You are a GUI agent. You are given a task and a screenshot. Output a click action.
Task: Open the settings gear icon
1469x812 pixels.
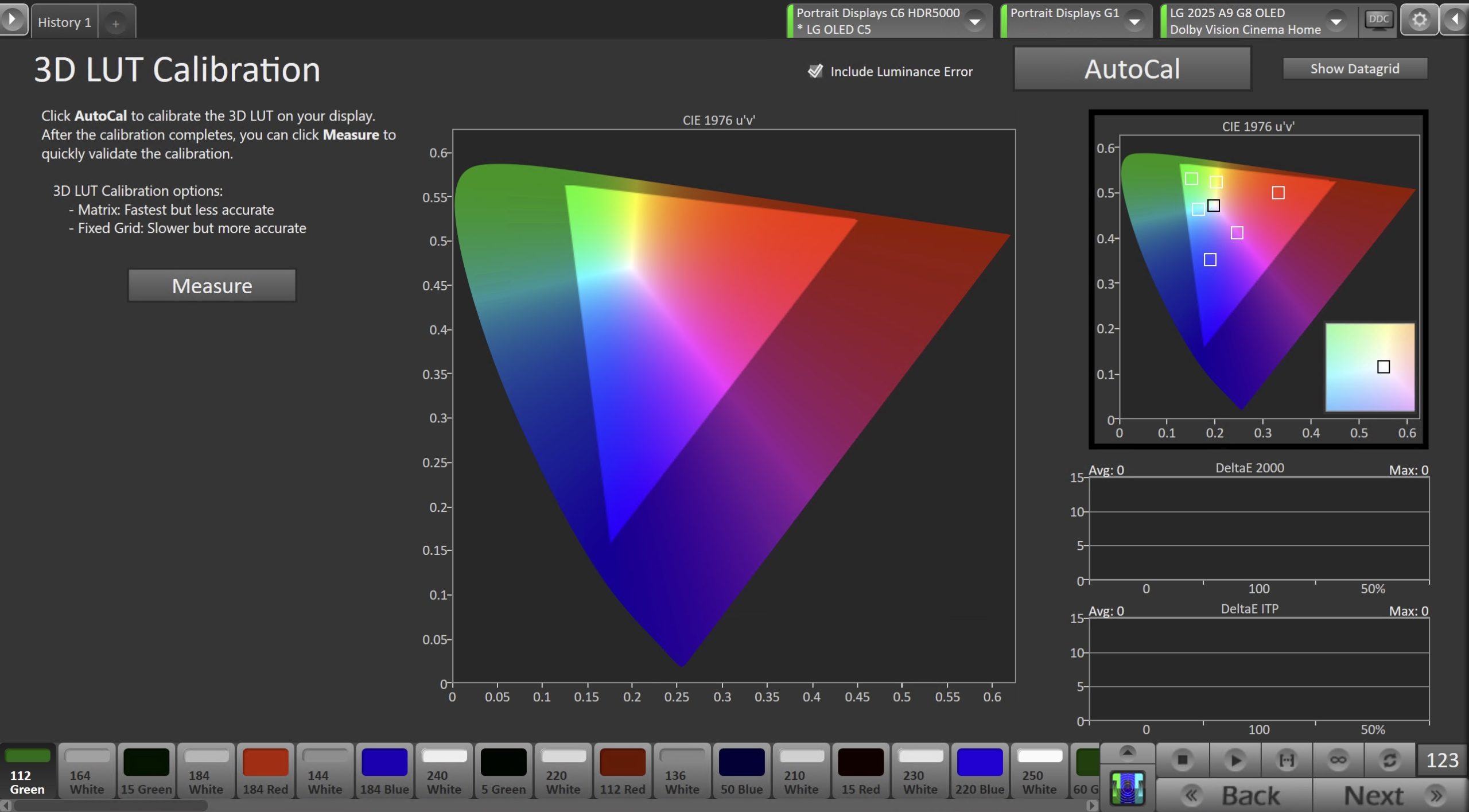pyautogui.click(x=1419, y=21)
